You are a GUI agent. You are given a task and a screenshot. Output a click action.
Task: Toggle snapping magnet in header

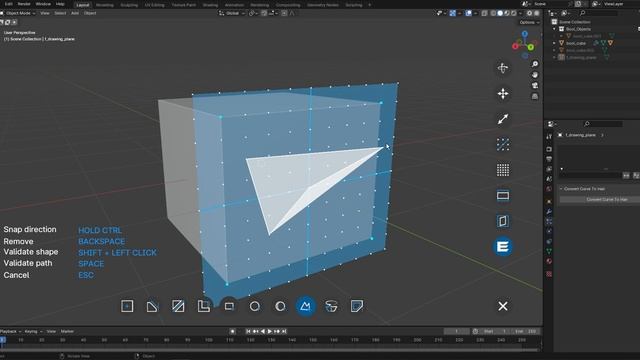point(264,13)
